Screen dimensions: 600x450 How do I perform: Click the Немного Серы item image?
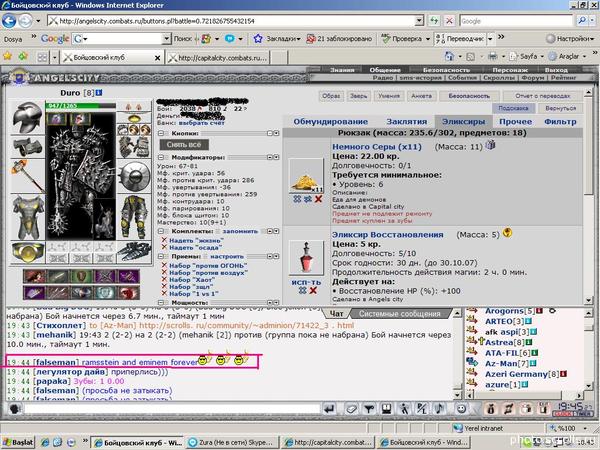click(306, 176)
